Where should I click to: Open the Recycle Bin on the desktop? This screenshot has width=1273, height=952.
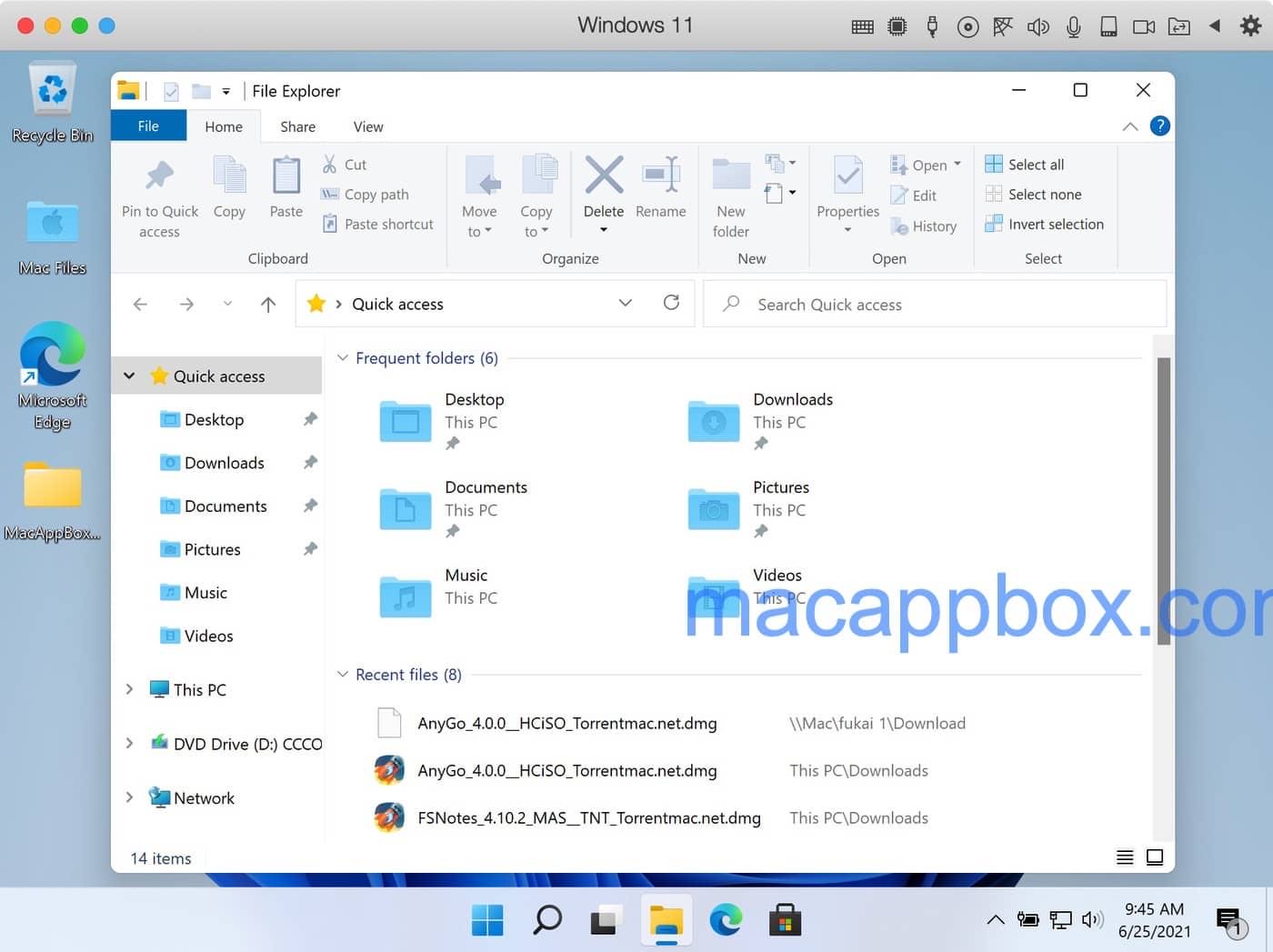coord(53,102)
